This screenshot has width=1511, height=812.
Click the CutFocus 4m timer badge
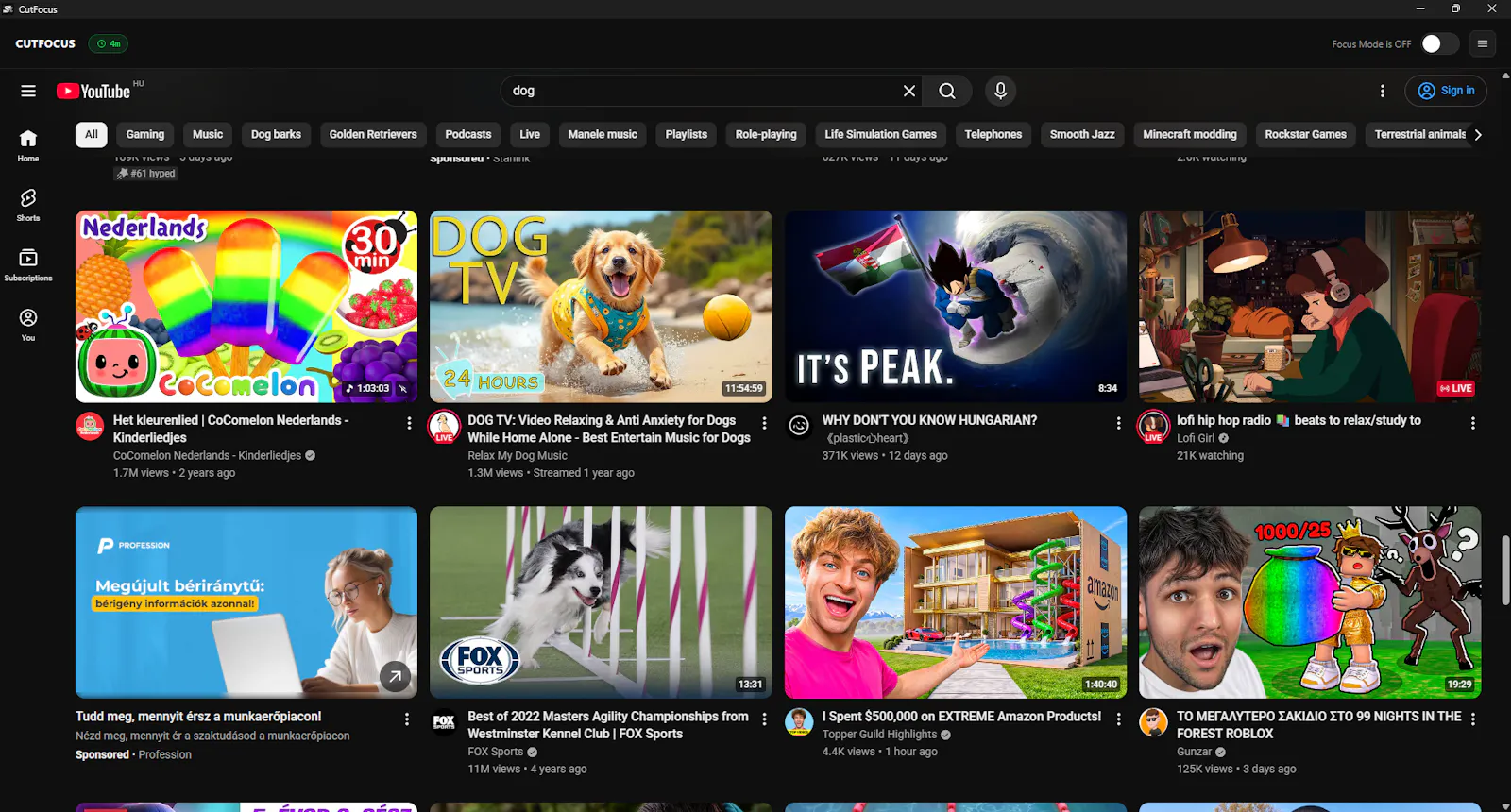tap(109, 43)
